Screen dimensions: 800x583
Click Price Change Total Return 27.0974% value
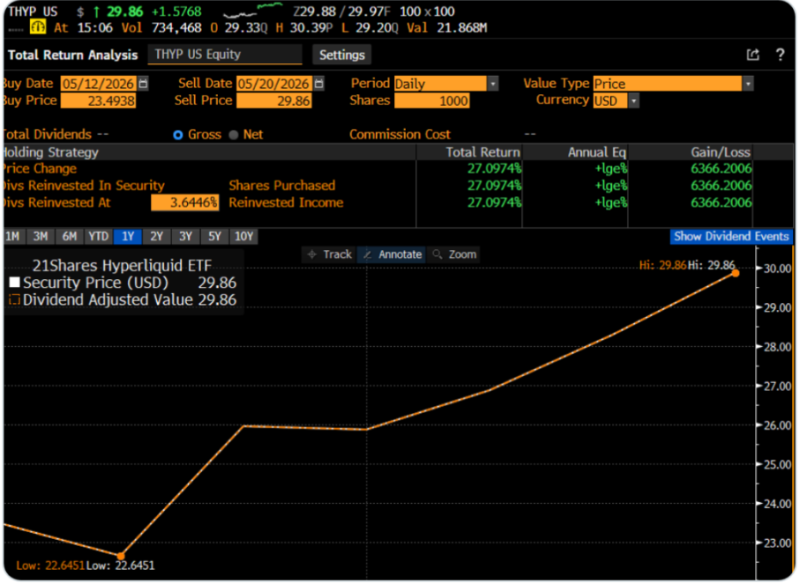pos(494,168)
